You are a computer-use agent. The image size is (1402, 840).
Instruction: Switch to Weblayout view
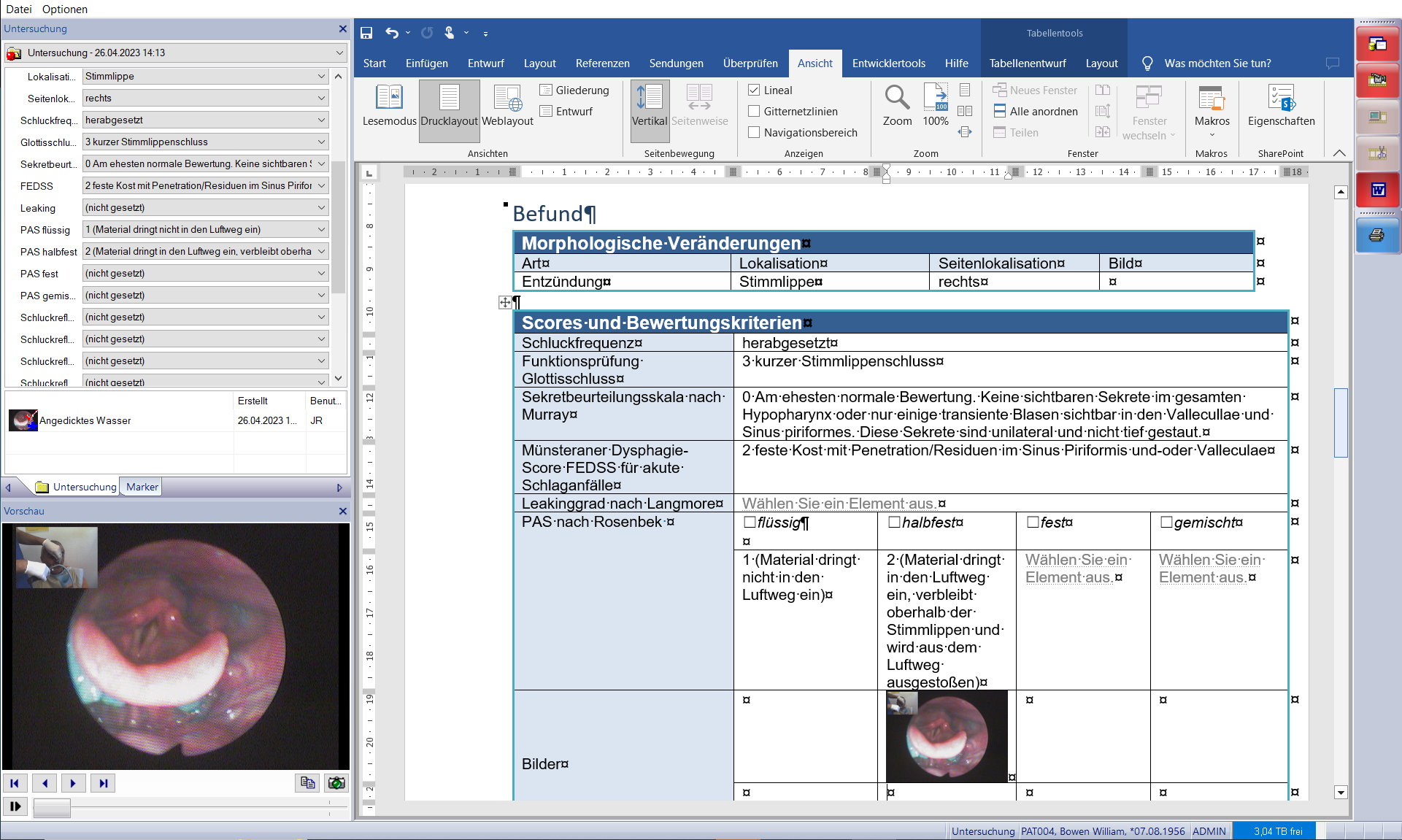coord(507,105)
